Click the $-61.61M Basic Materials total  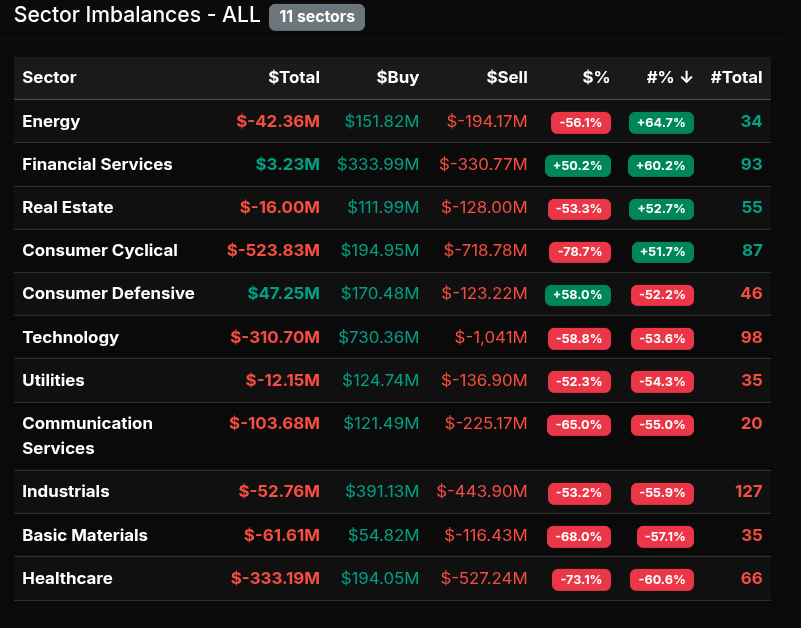click(282, 536)
